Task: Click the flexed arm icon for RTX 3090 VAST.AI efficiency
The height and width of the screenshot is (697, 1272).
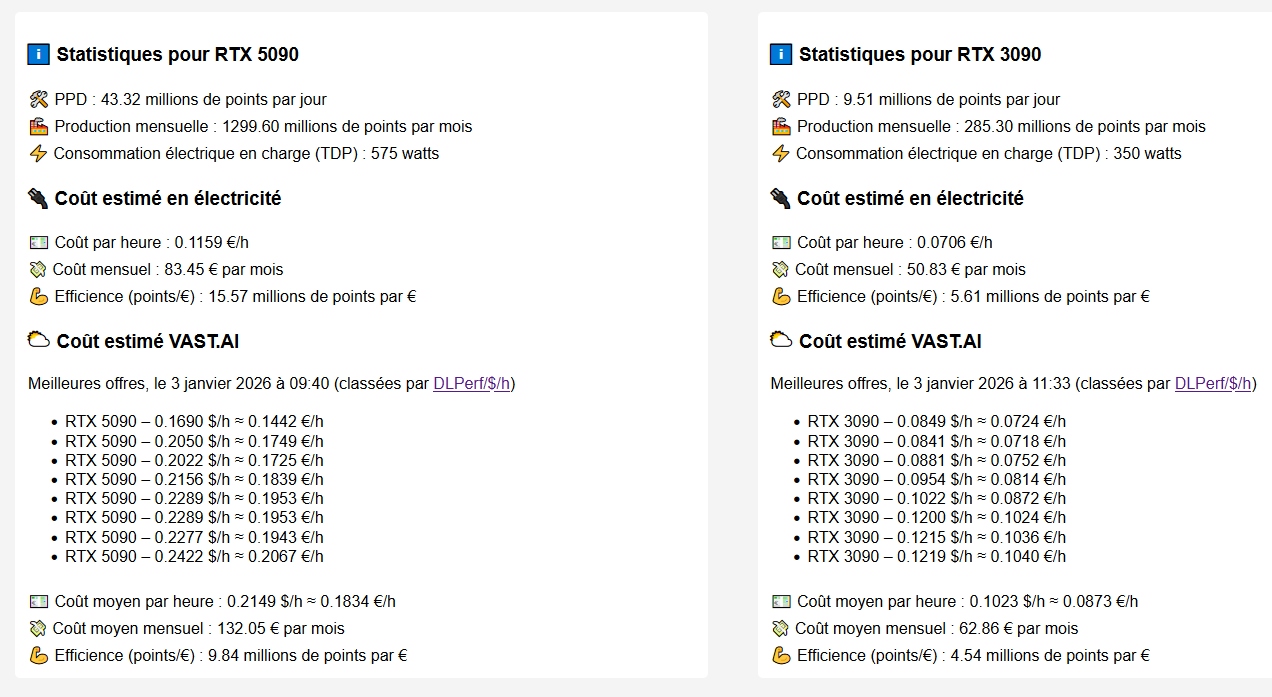Action: click(x=781, y=655)
